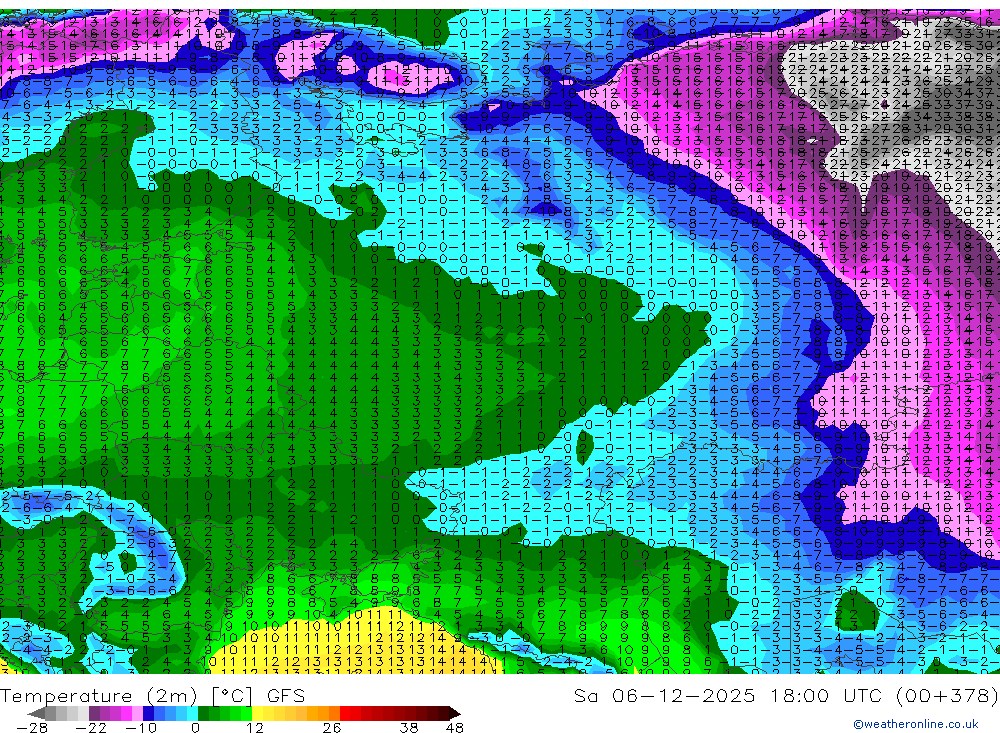Click the temperature color scale bar
The height and width of the screenshot is (733, 1000).
[x=244, y=713]
